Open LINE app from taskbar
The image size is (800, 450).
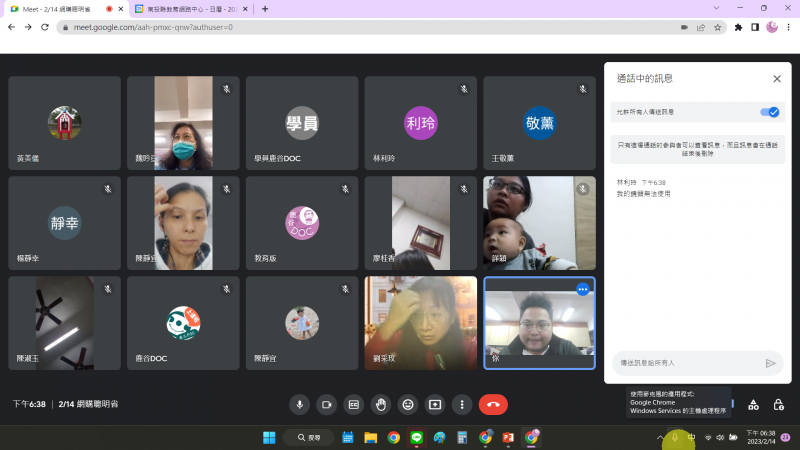416,437
